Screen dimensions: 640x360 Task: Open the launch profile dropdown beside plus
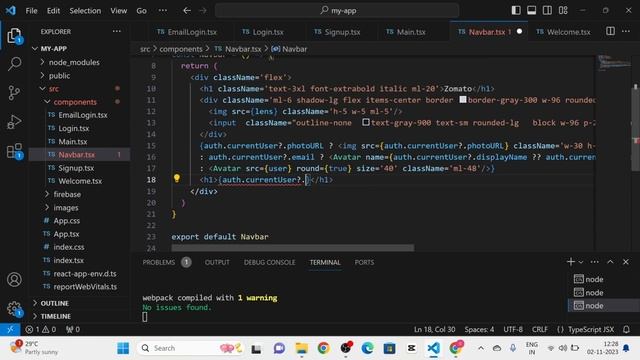581,262
